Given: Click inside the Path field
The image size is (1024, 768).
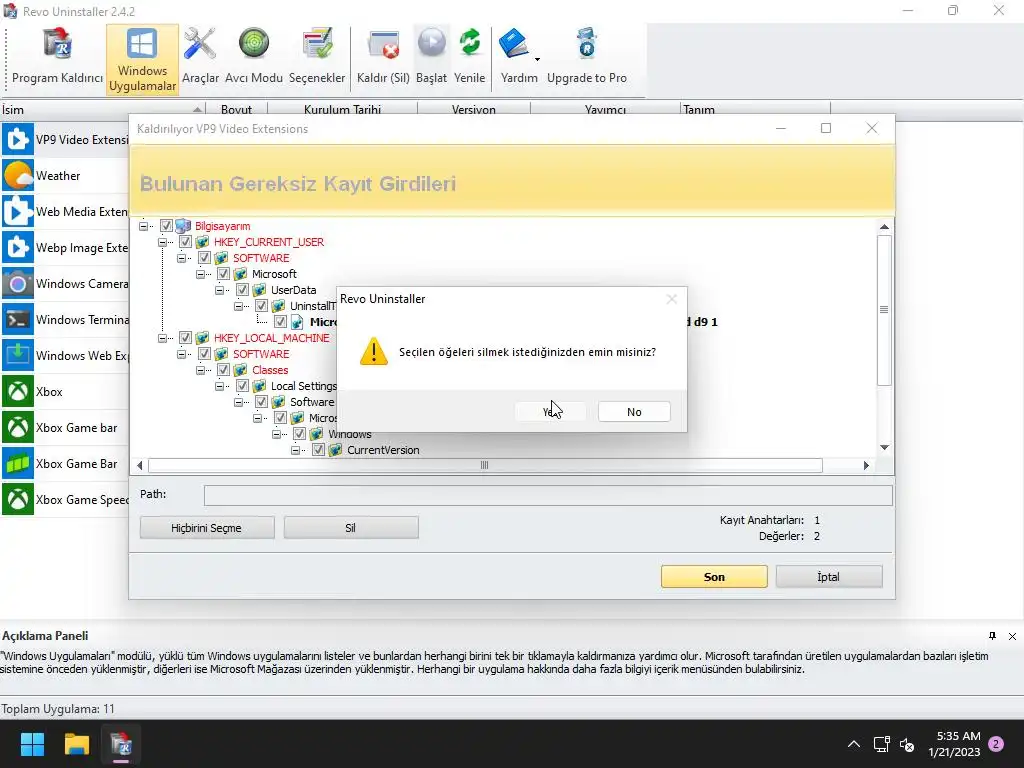Looking at the screenshot, I should click(x=548, y=495).
